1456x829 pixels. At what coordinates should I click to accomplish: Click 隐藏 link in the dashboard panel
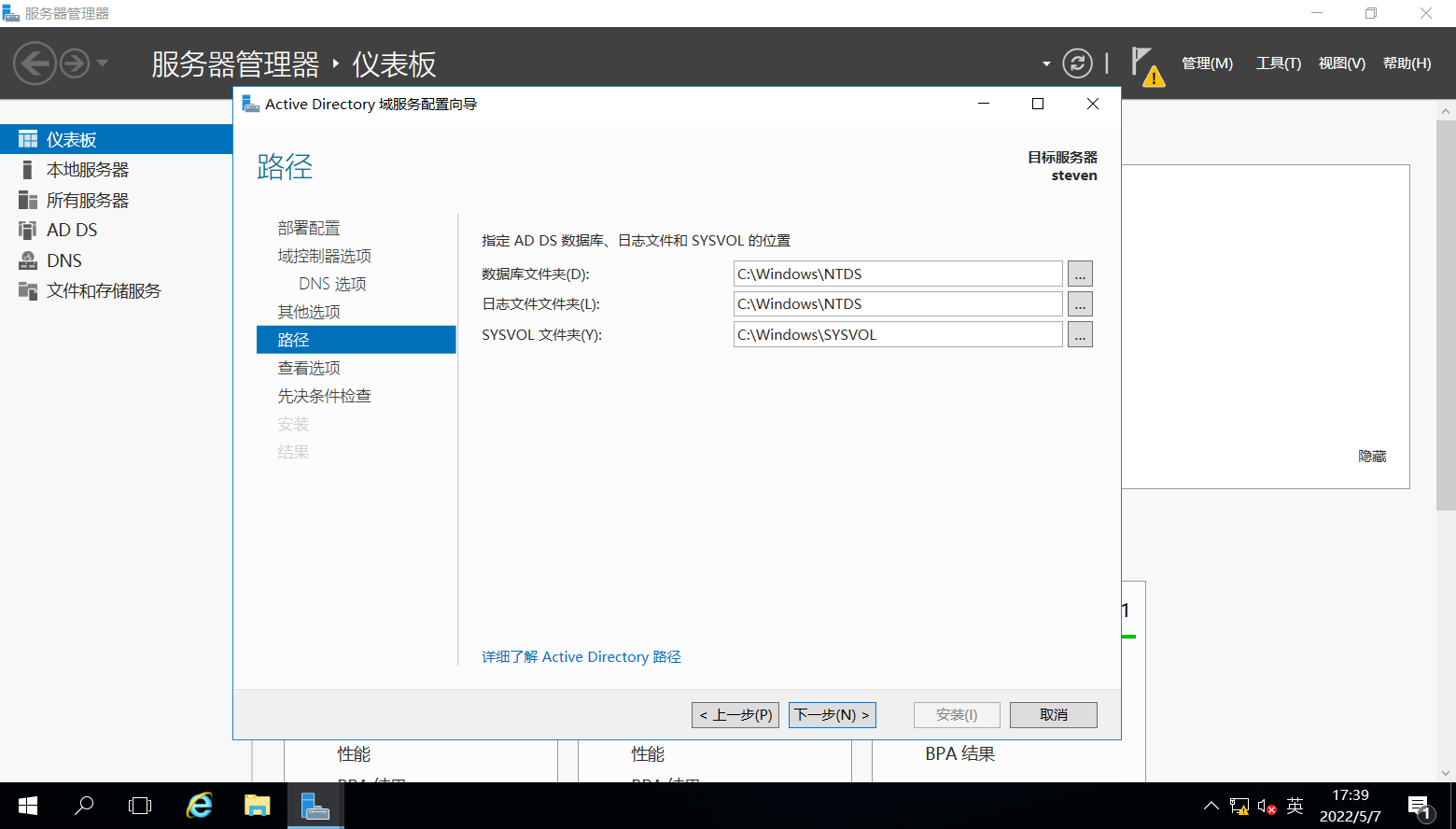coord(1372,457)
